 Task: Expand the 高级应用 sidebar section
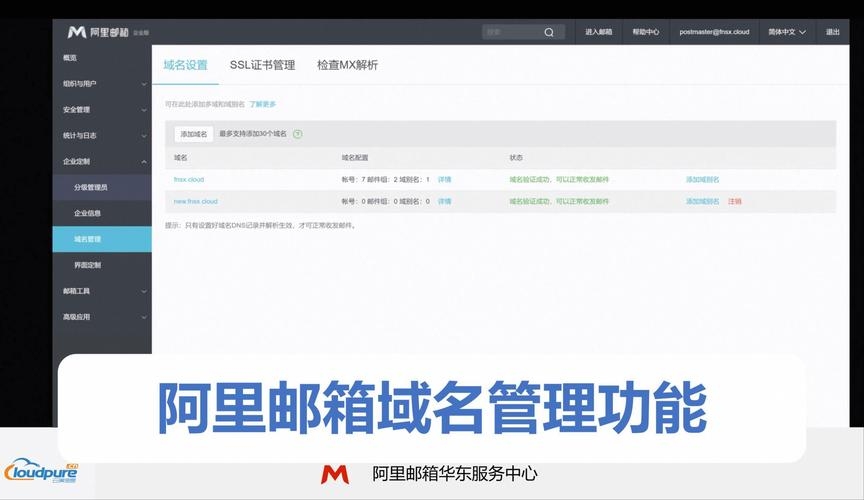102,317
